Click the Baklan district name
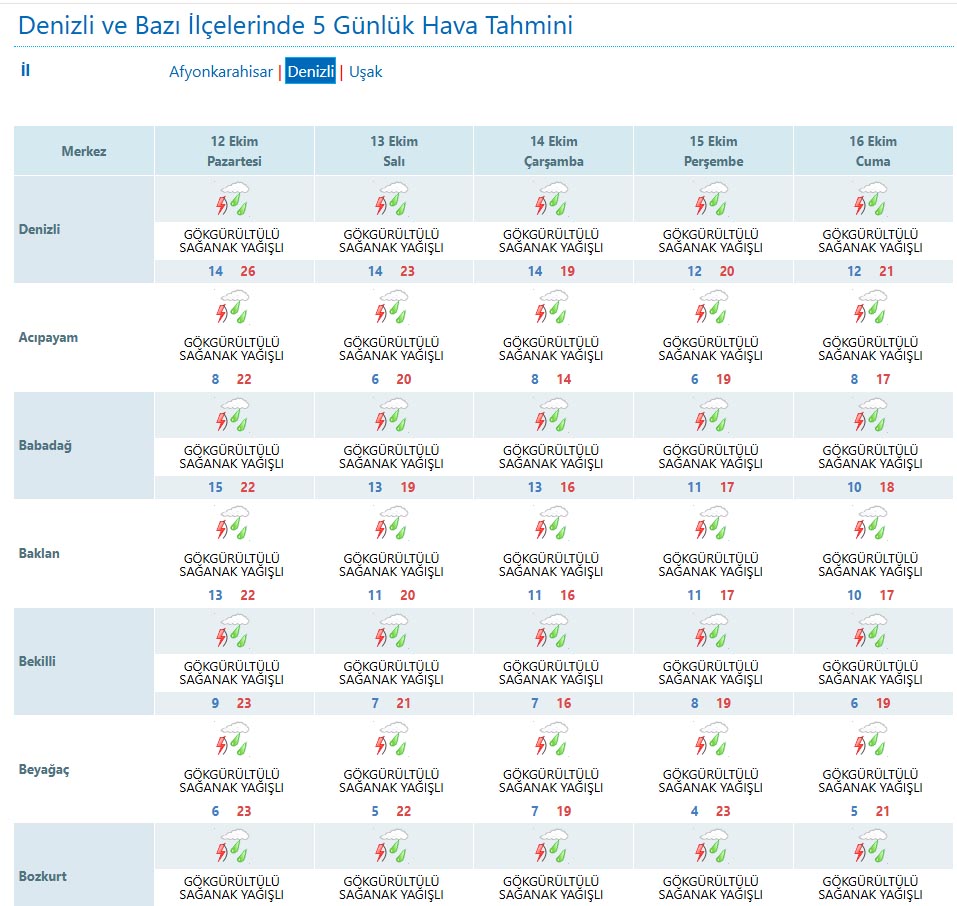Image resolution: width=957 pixels, height=906 pixels. (x=39, y=554)
